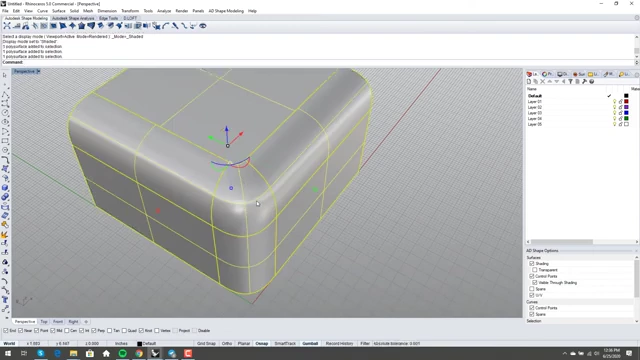Click the help icon in Layers panel toolbar
The height and width of the screenshot is (360, 640).
(x=591, y=82)
